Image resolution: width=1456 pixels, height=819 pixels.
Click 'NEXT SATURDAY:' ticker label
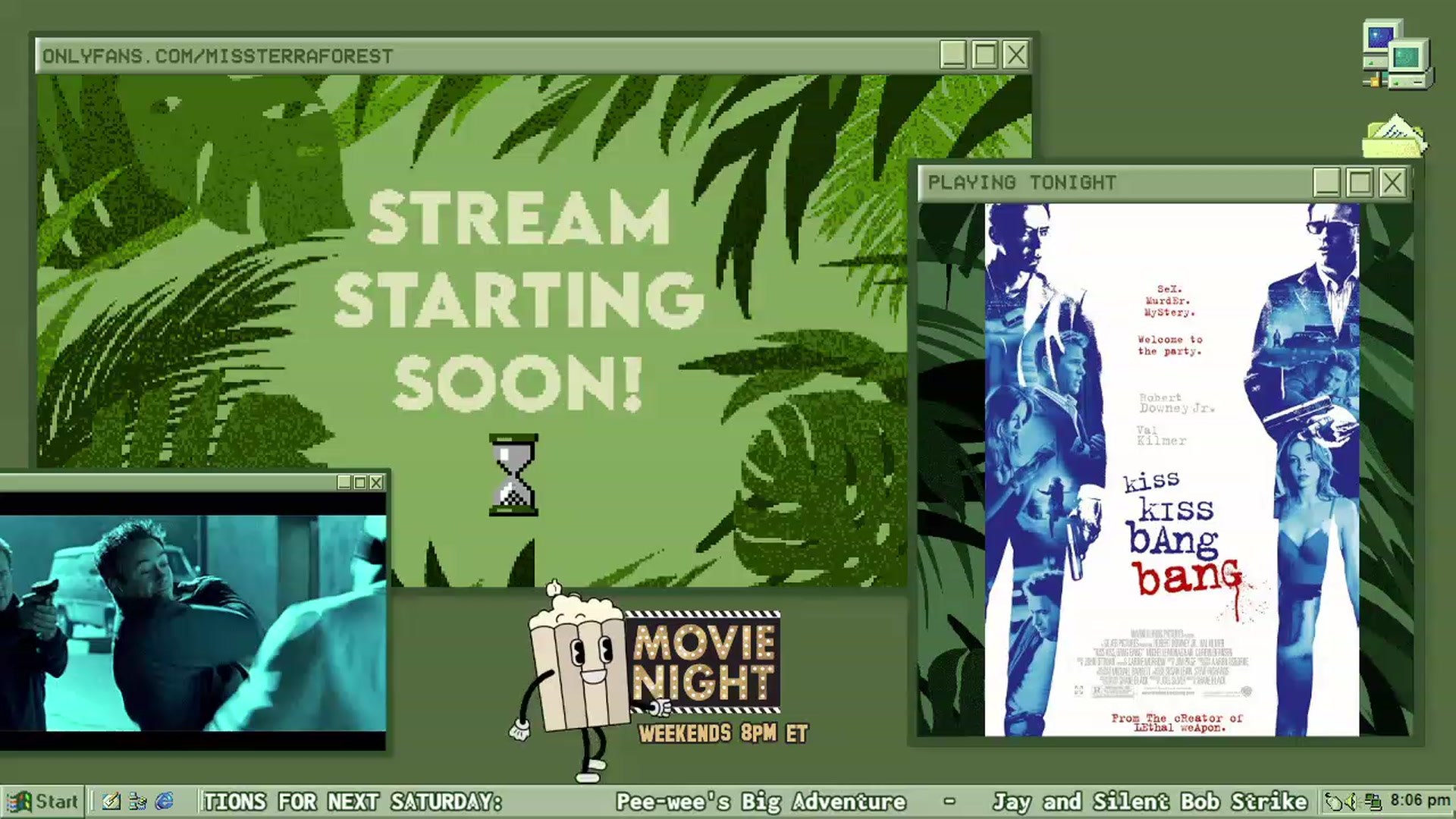(415, 802)
